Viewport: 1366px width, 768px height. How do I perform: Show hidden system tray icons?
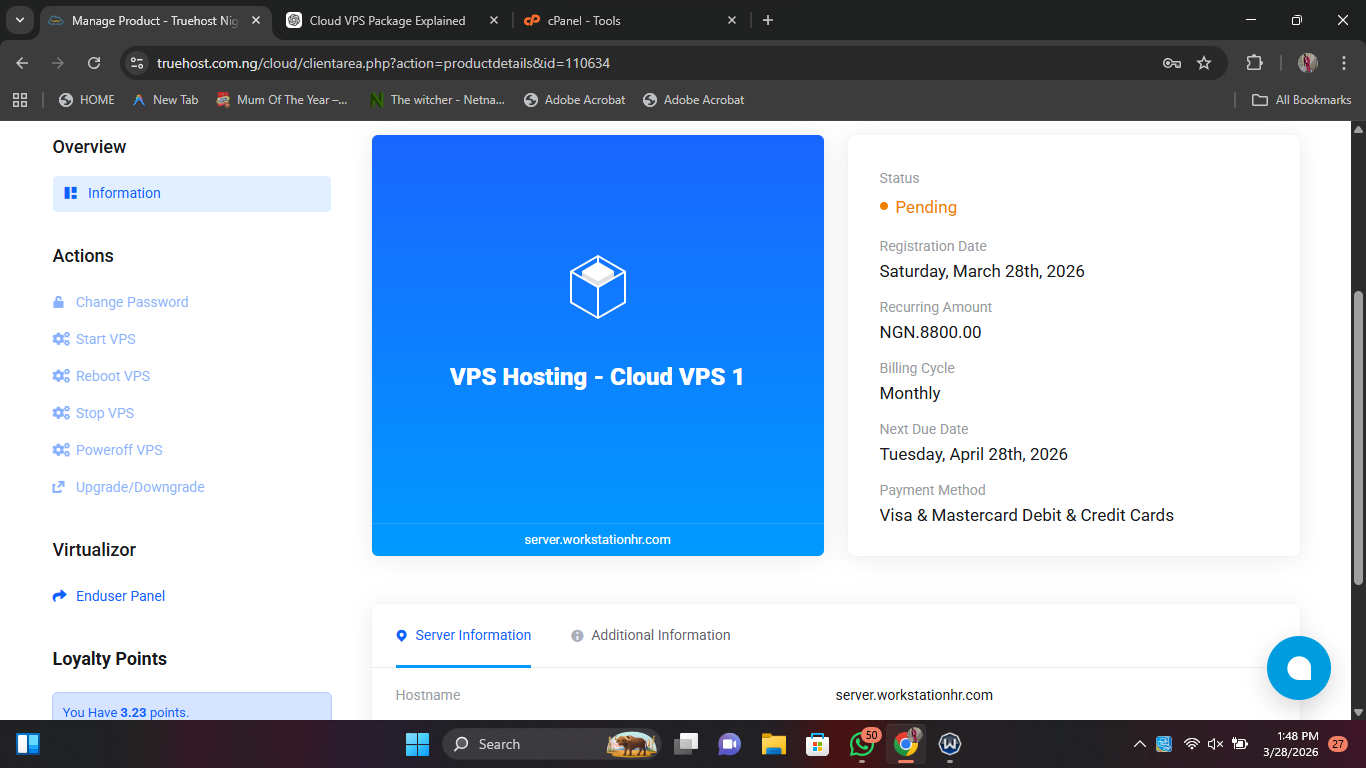(1139, 744)
